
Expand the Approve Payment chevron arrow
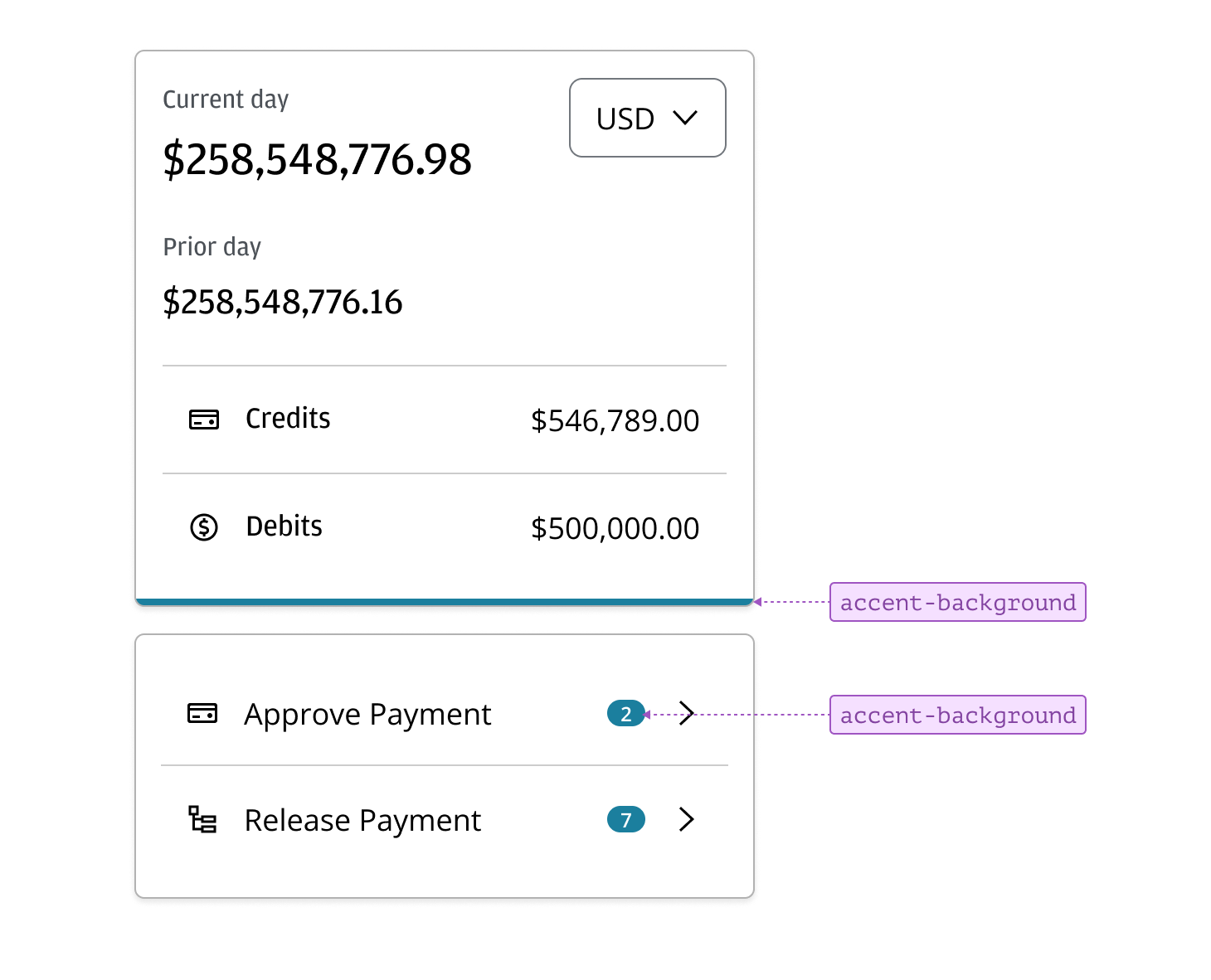pos(686,713)
